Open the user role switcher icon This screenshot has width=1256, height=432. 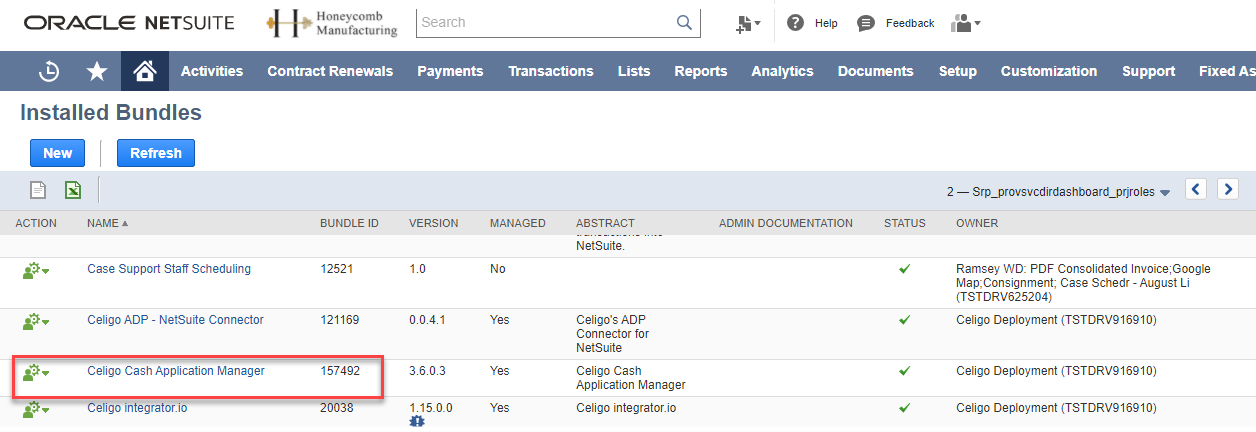click(965, 23)
